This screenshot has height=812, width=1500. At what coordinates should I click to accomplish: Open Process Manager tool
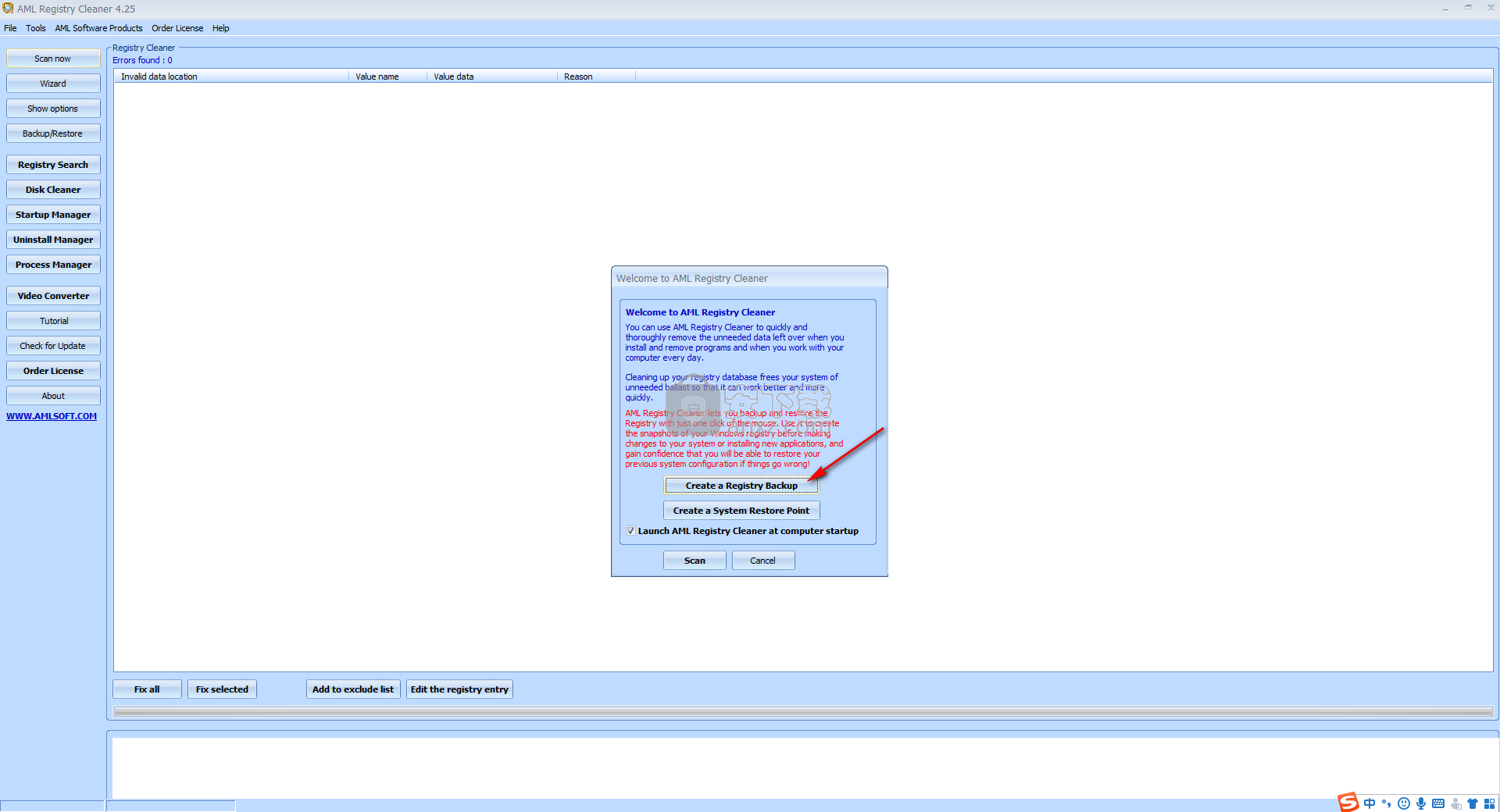tap(53, 265)
